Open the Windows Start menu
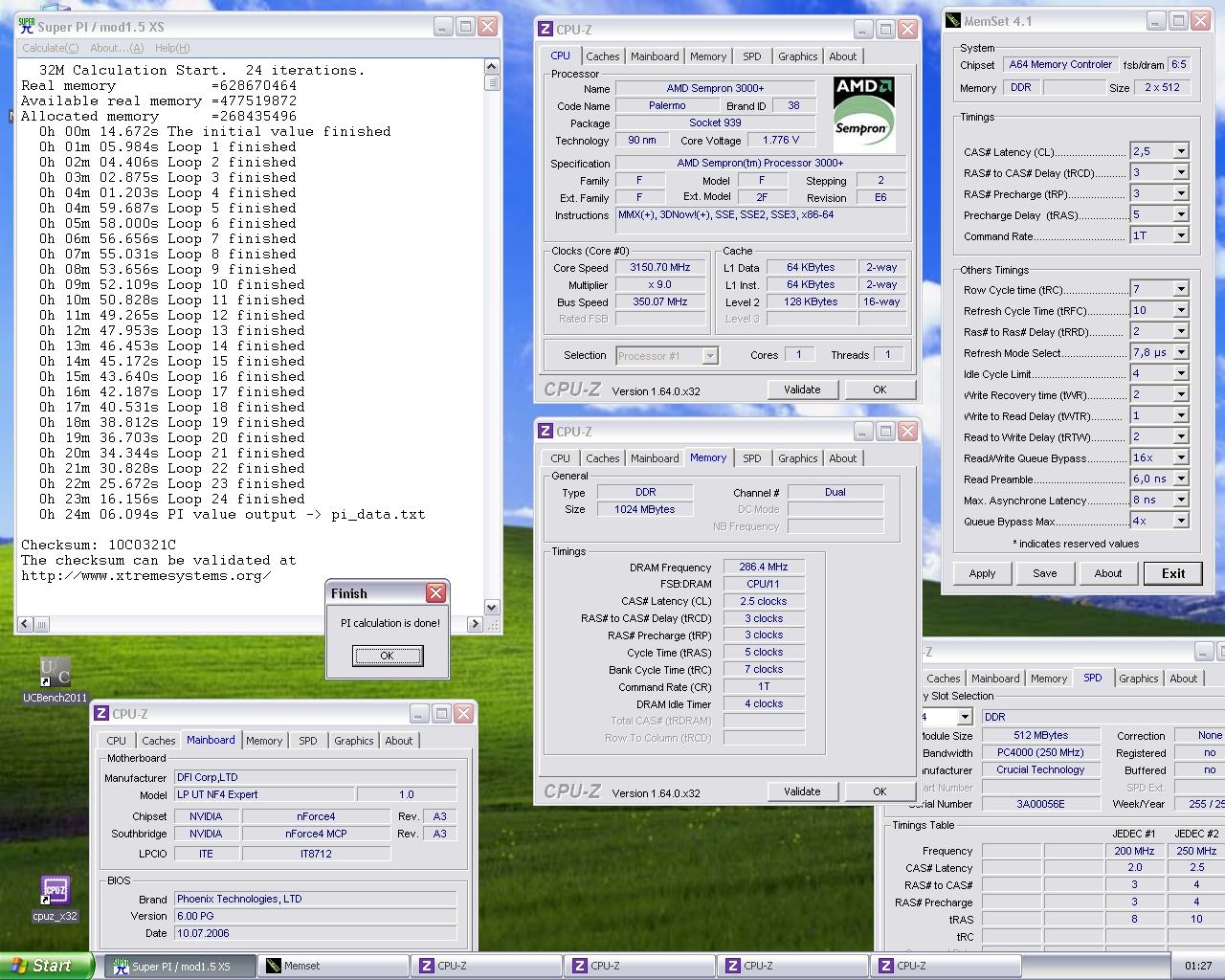1225x980 pixels. [47, 966]
